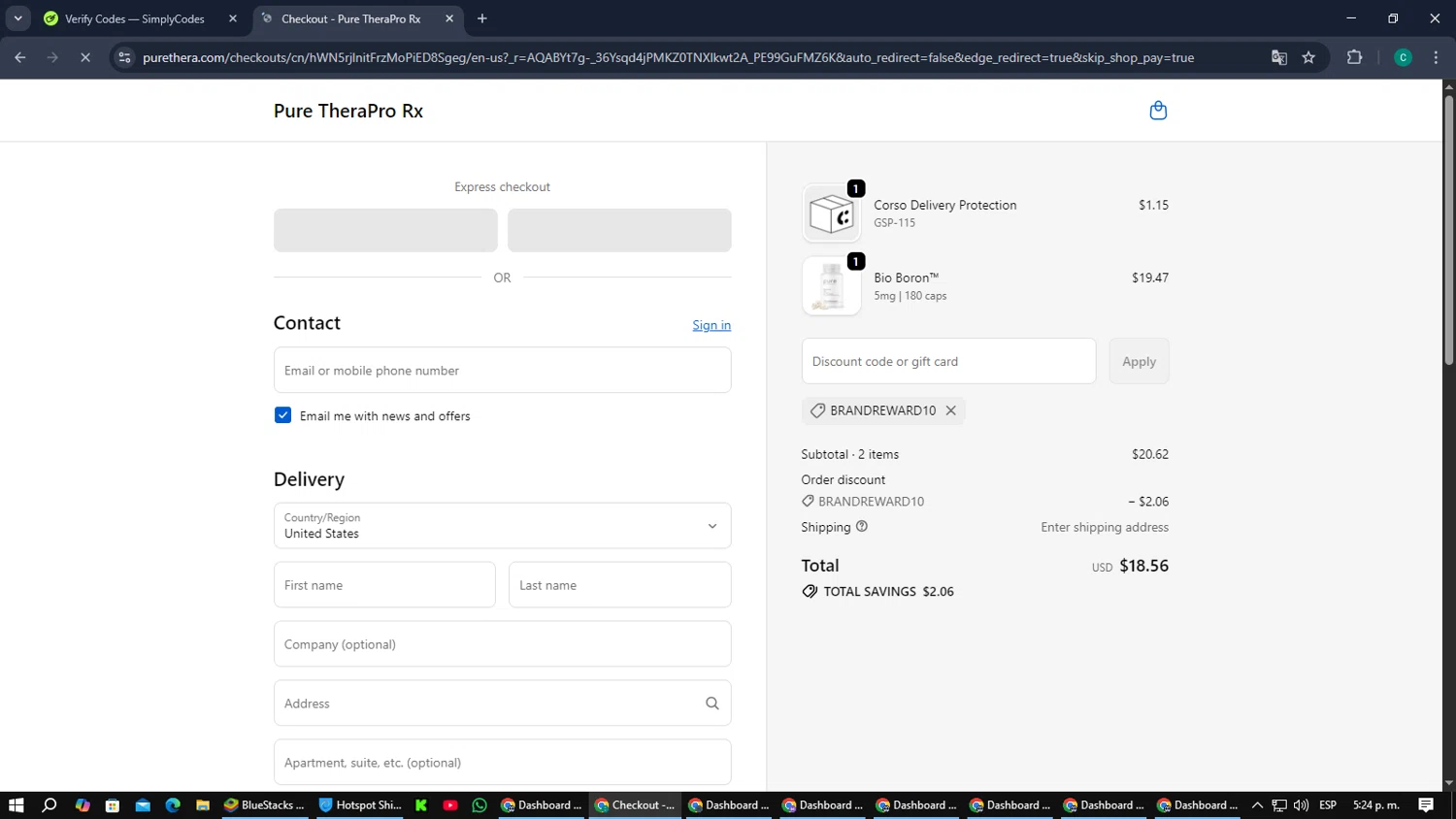View site information icon in address bar
Image resolution: width=1456 pixels, height=819 pixels.
tap(124, 57)
